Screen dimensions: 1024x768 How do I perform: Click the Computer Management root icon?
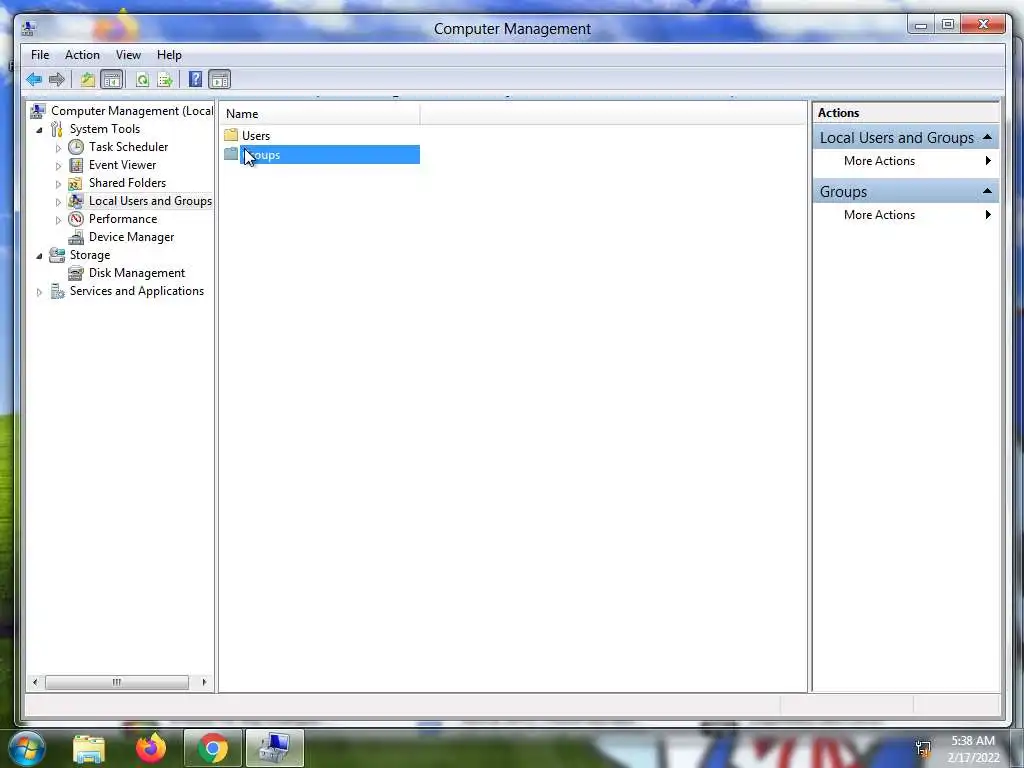click(38, 111)
